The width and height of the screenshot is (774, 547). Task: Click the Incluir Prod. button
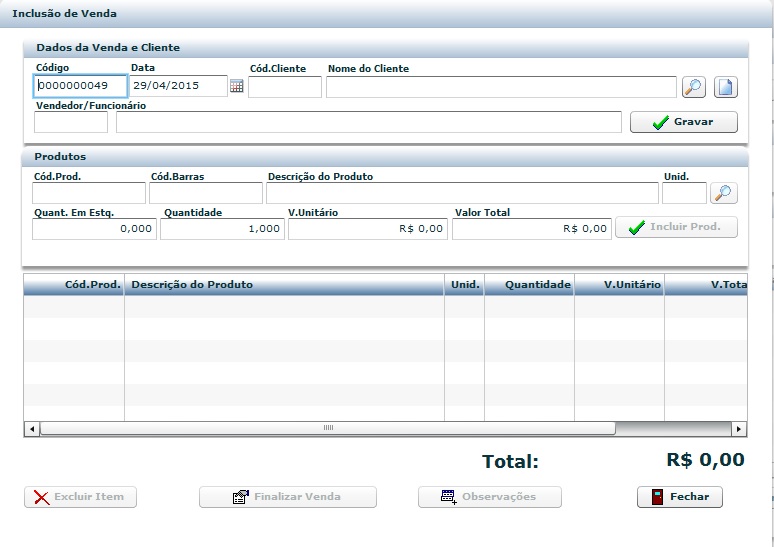click(x=676, y=227)
